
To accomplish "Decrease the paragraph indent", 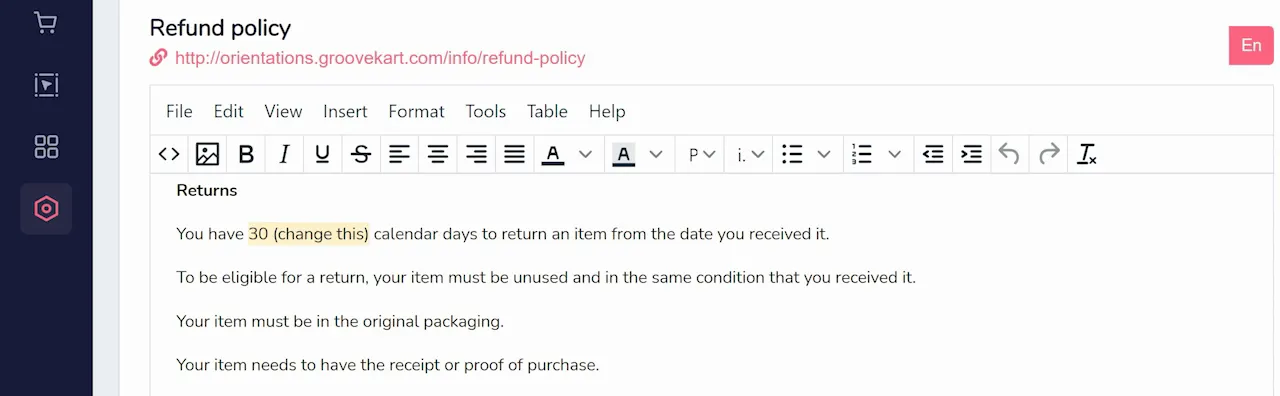I will 933,154.
